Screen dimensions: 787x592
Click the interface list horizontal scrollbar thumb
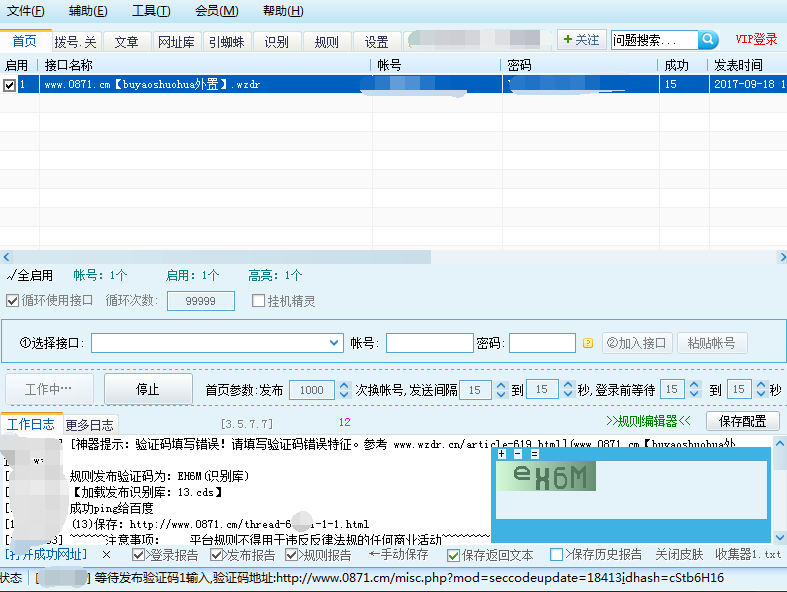pyautogui.click(x=221, y=257)
